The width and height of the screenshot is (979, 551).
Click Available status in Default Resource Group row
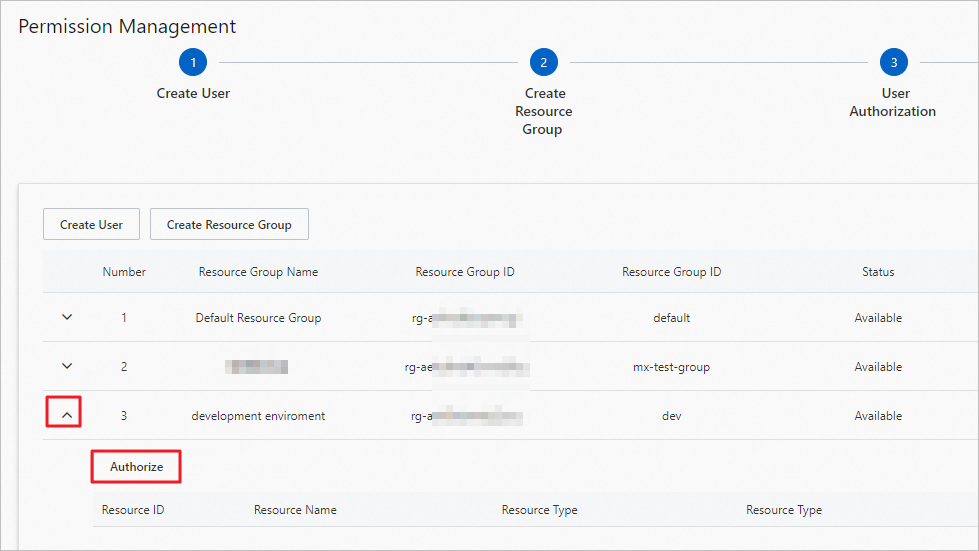tap(878, 318)
